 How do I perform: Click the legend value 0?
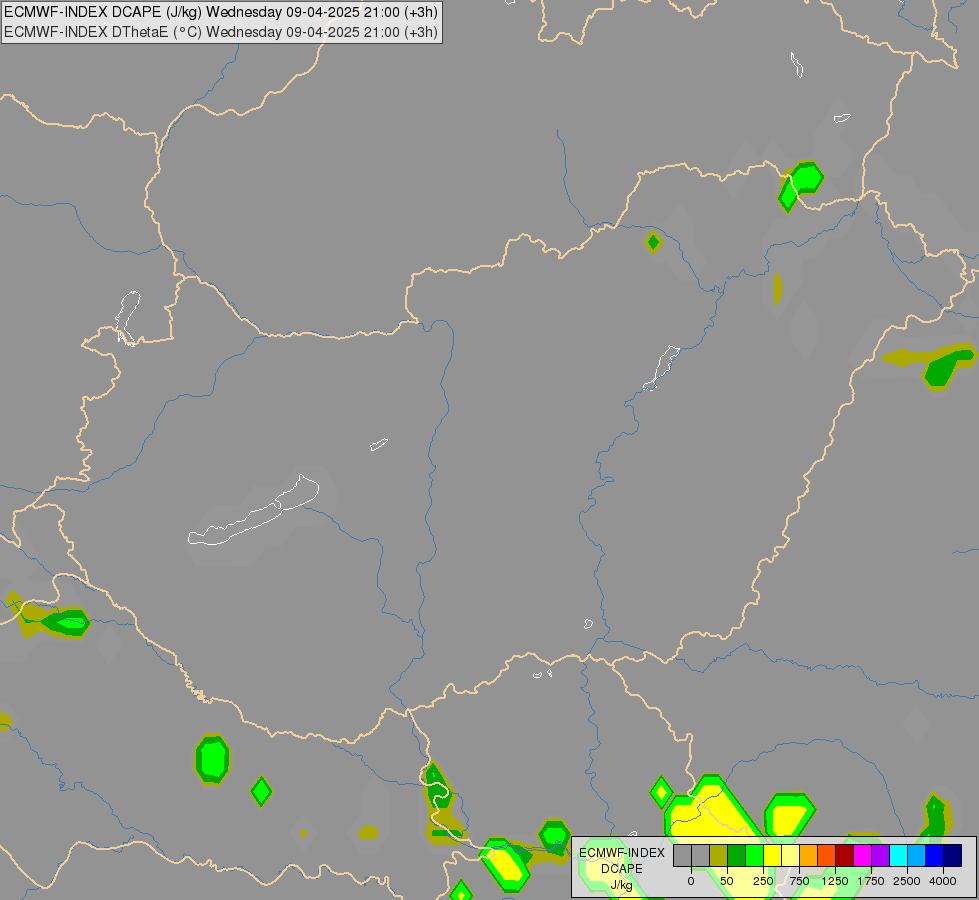pos(691,881)
